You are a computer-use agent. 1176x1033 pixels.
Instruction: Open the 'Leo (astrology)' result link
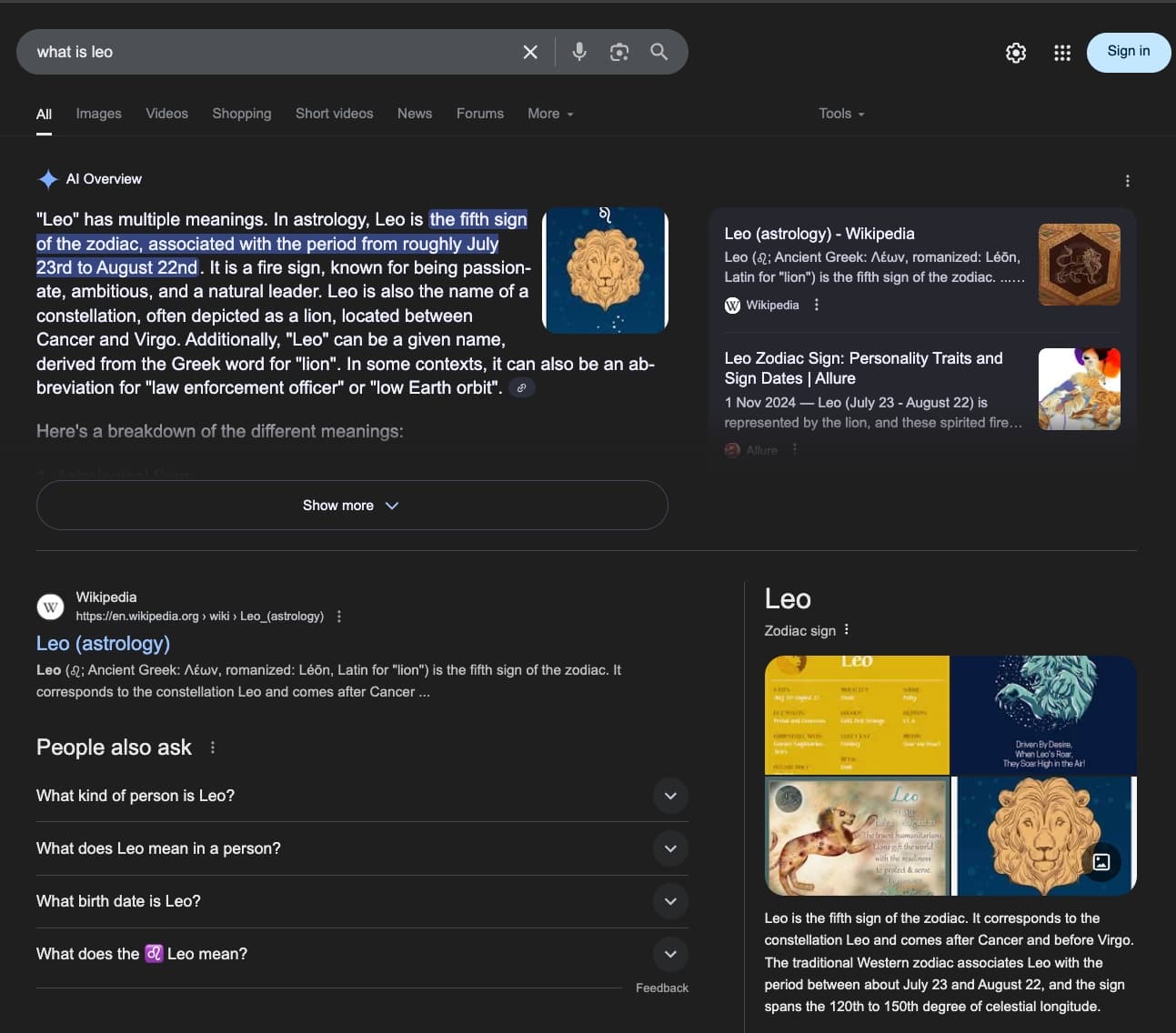(x=103, y=644)
